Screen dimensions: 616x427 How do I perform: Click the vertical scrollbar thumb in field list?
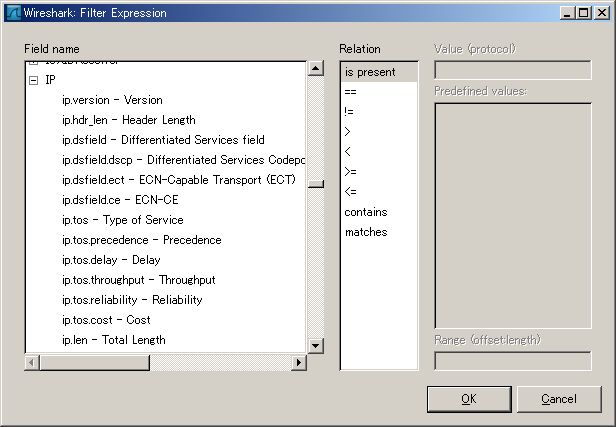[x=315, y=184]
